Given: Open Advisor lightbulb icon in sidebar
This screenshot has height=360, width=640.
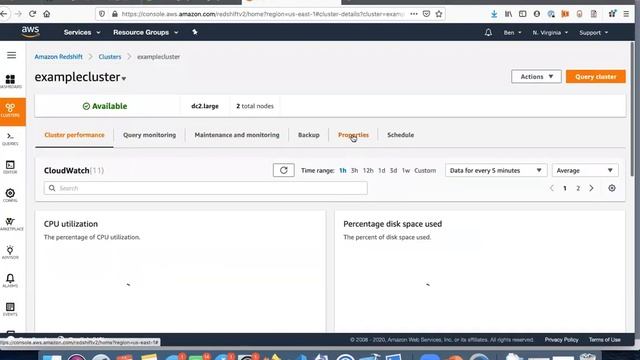Looking at the screenshot, I should (x=11, y=253).
